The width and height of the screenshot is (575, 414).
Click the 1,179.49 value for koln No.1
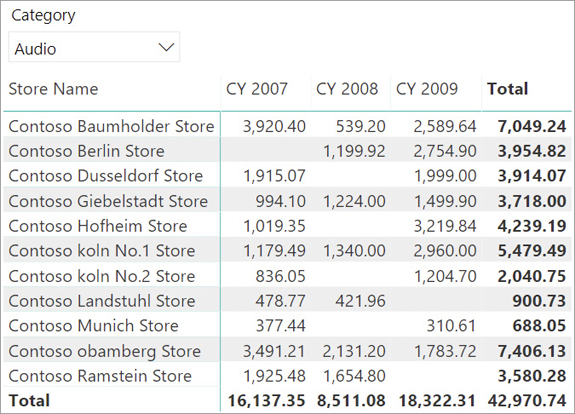point(274,251)
